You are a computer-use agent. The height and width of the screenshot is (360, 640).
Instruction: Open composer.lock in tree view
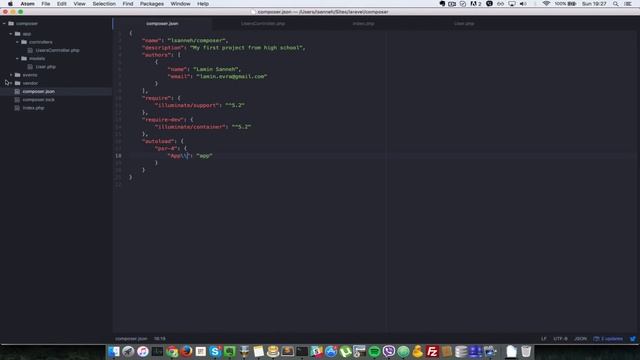pyautogui.click(x=38, y=100)
